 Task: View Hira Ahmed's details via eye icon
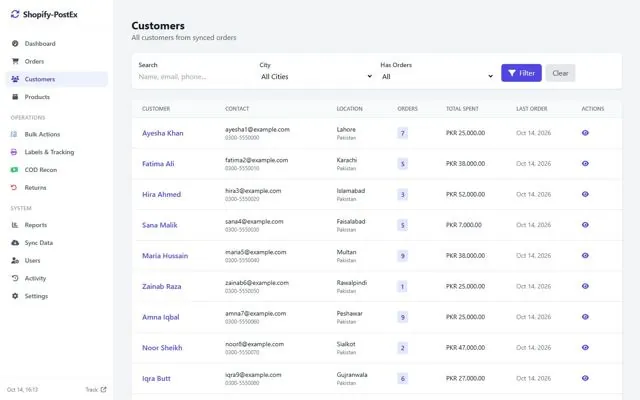pyautogui.click(x=585, y=194)
